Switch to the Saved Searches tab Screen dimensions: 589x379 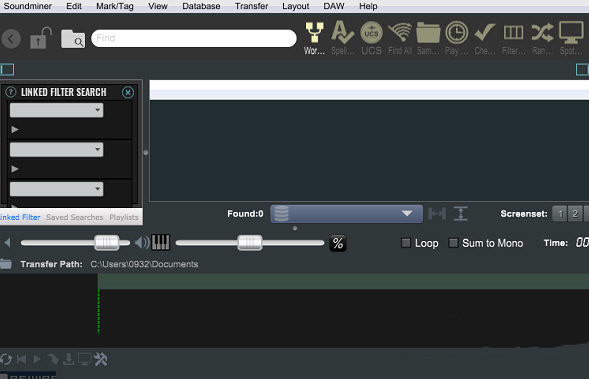point(74,217)
